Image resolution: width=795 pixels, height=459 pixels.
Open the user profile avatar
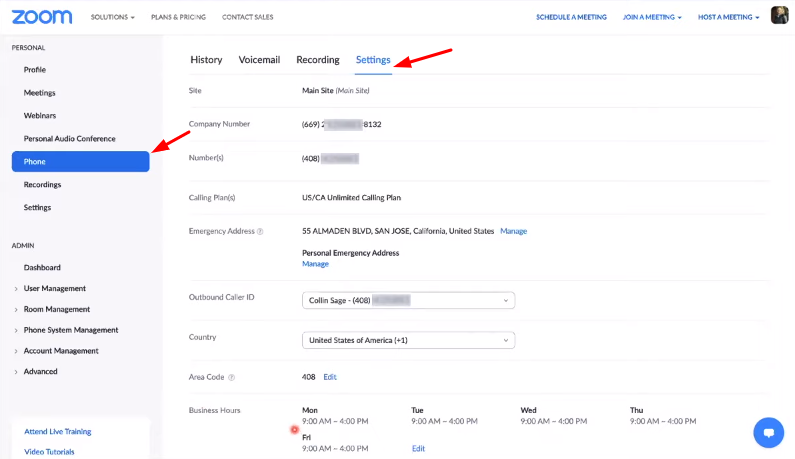(779, 15)
